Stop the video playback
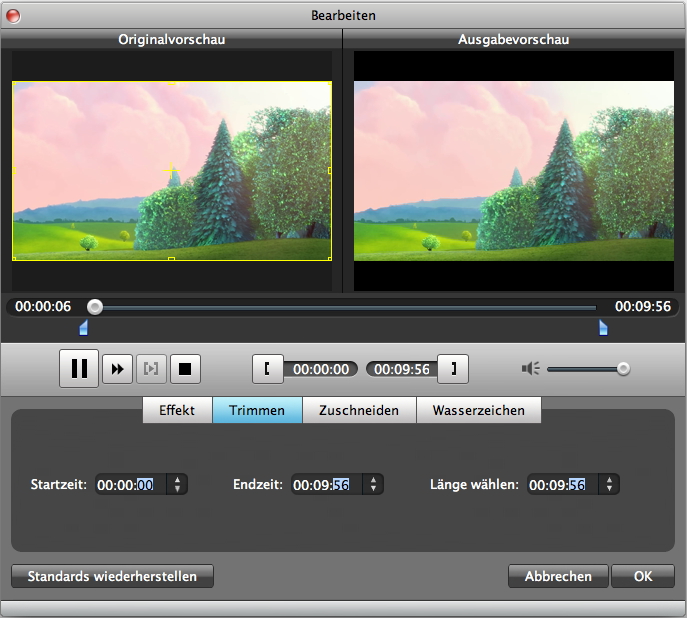Screen dimensions: 687x618 [185, 369]
